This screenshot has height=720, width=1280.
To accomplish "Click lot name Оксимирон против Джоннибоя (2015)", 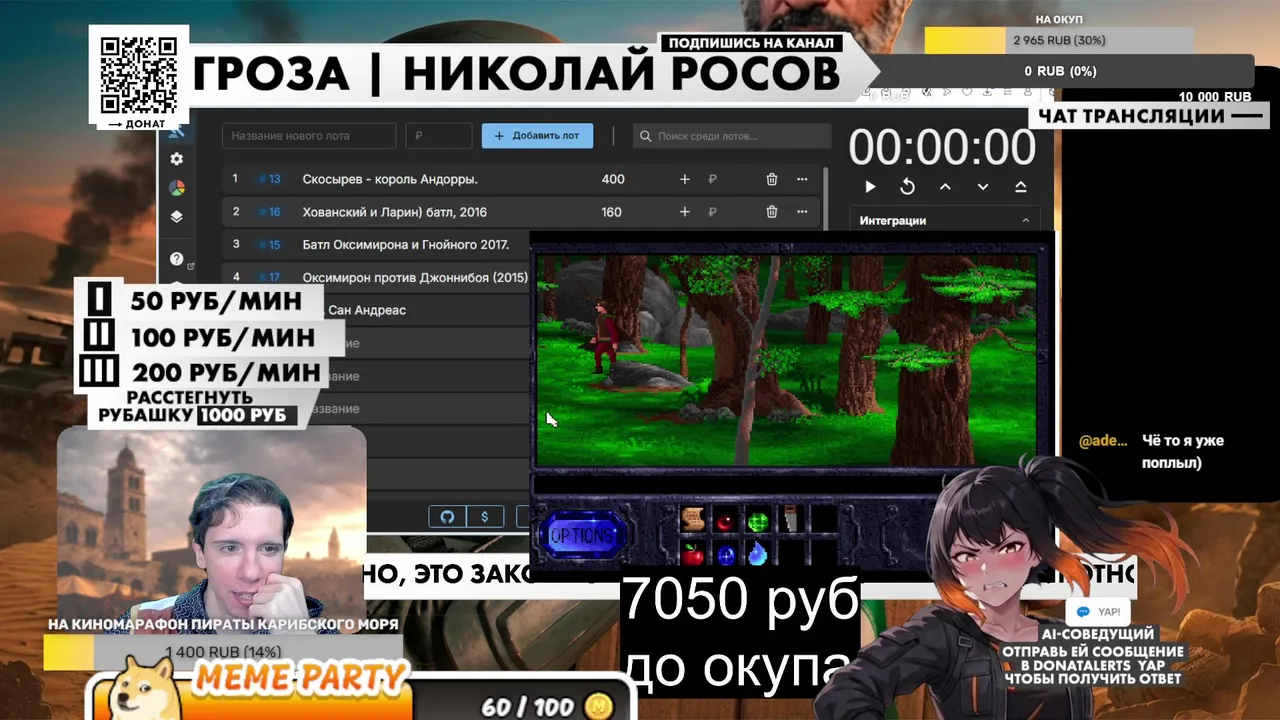I will click(x=415, y=277).
